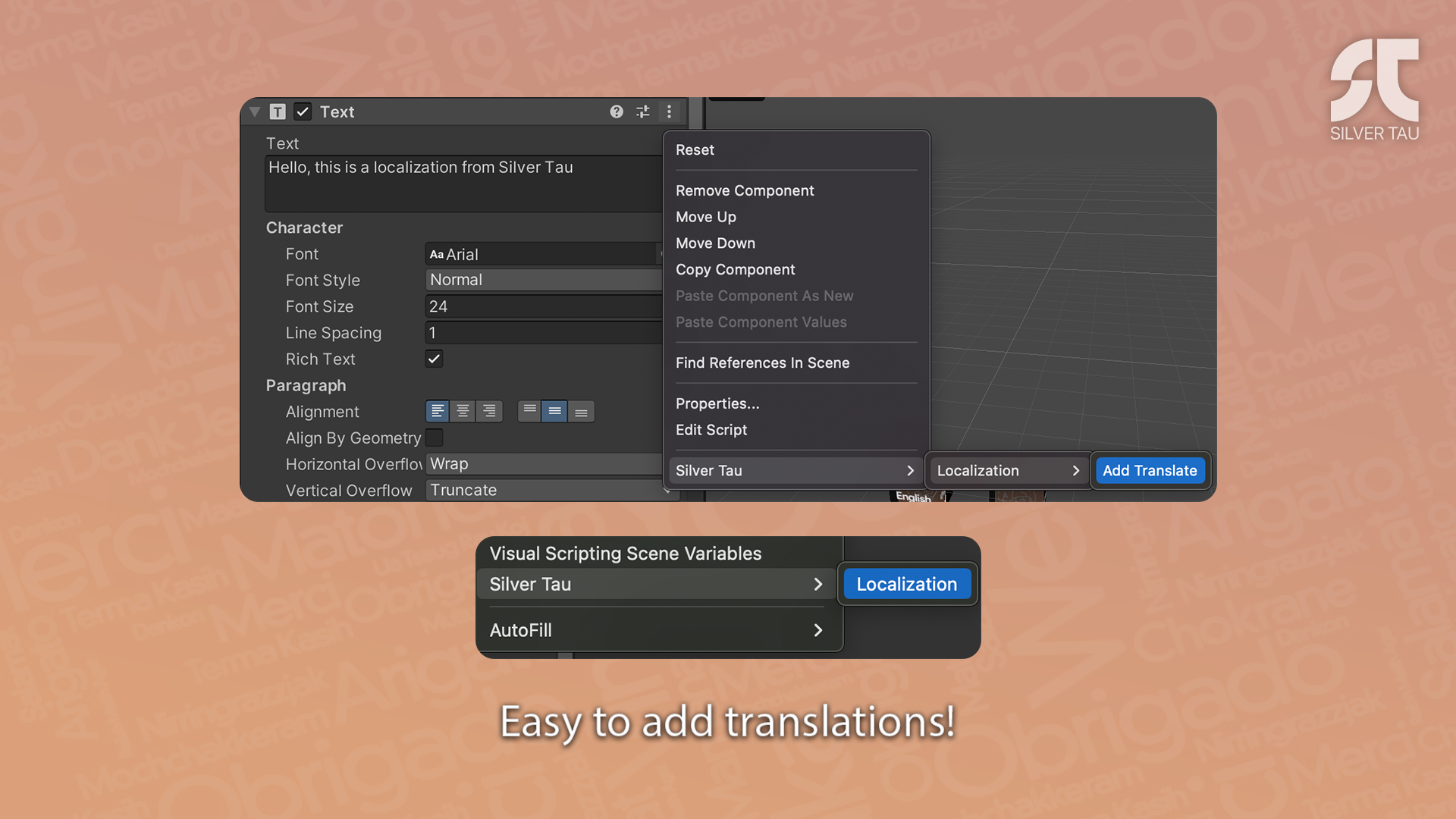1456x819 pixels.
Task: Open the Text component help icon
Action: (617, 111)
